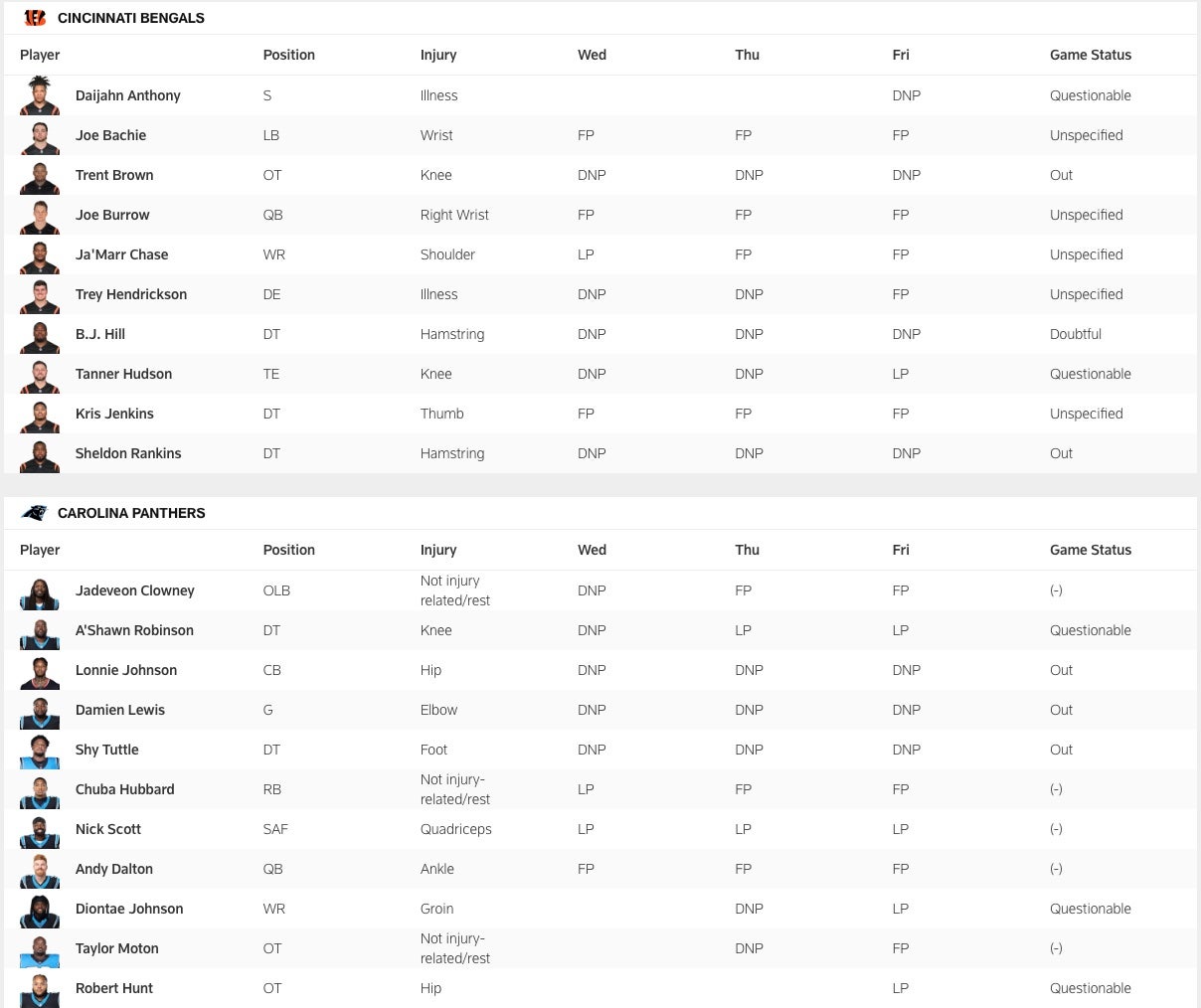Select the B.J. Hill name link

point(100,334)
